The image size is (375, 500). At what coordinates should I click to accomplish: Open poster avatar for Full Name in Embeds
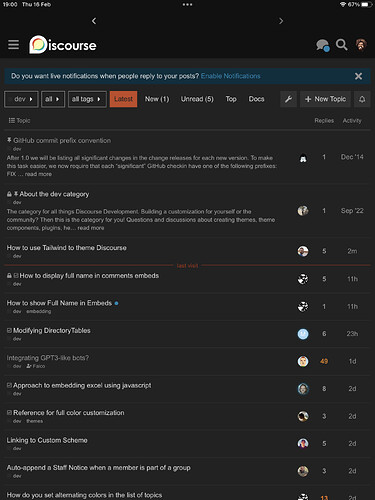303,306
